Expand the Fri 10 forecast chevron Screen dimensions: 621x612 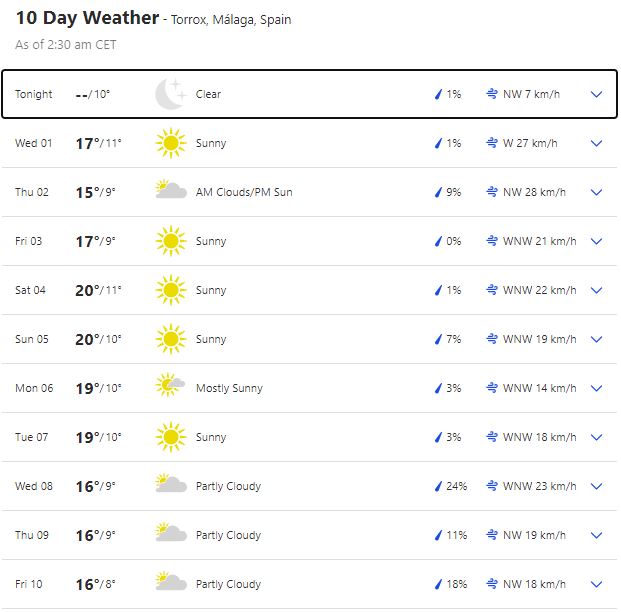tap(597, 584)
